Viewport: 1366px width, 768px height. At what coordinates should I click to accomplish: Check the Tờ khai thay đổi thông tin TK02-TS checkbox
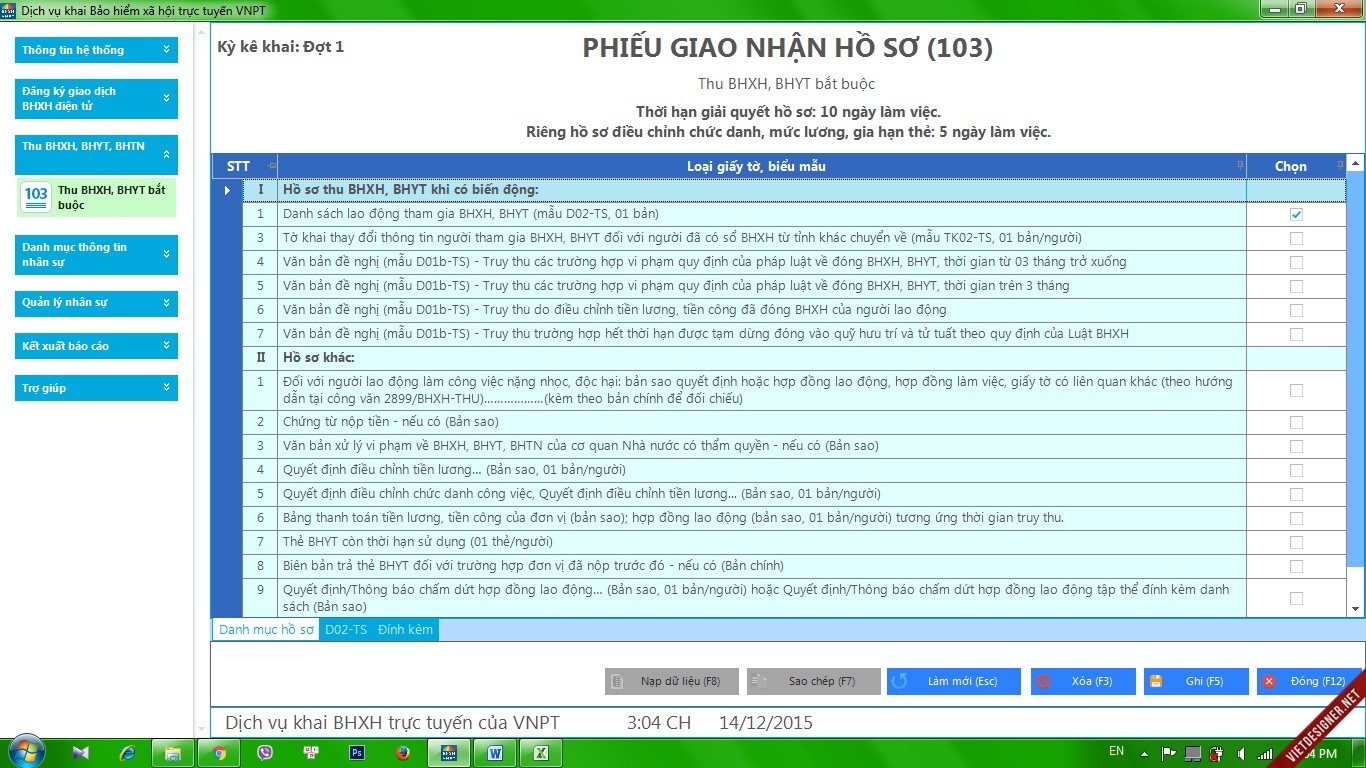(x=1296, y=238)
